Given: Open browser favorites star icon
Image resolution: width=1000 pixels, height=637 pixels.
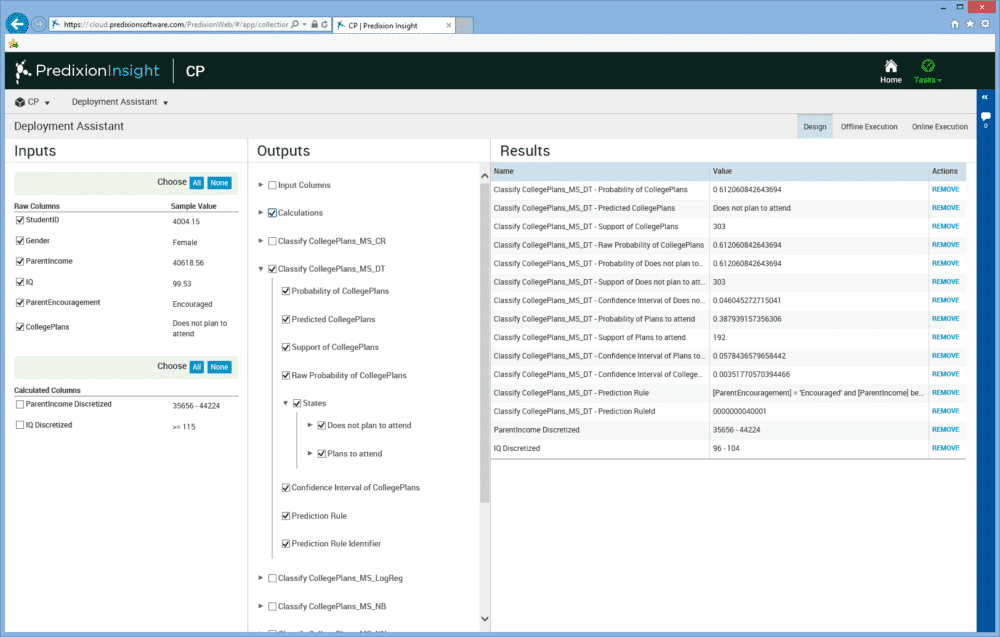Looking at the screenshot, I should (x=970, y=24).
